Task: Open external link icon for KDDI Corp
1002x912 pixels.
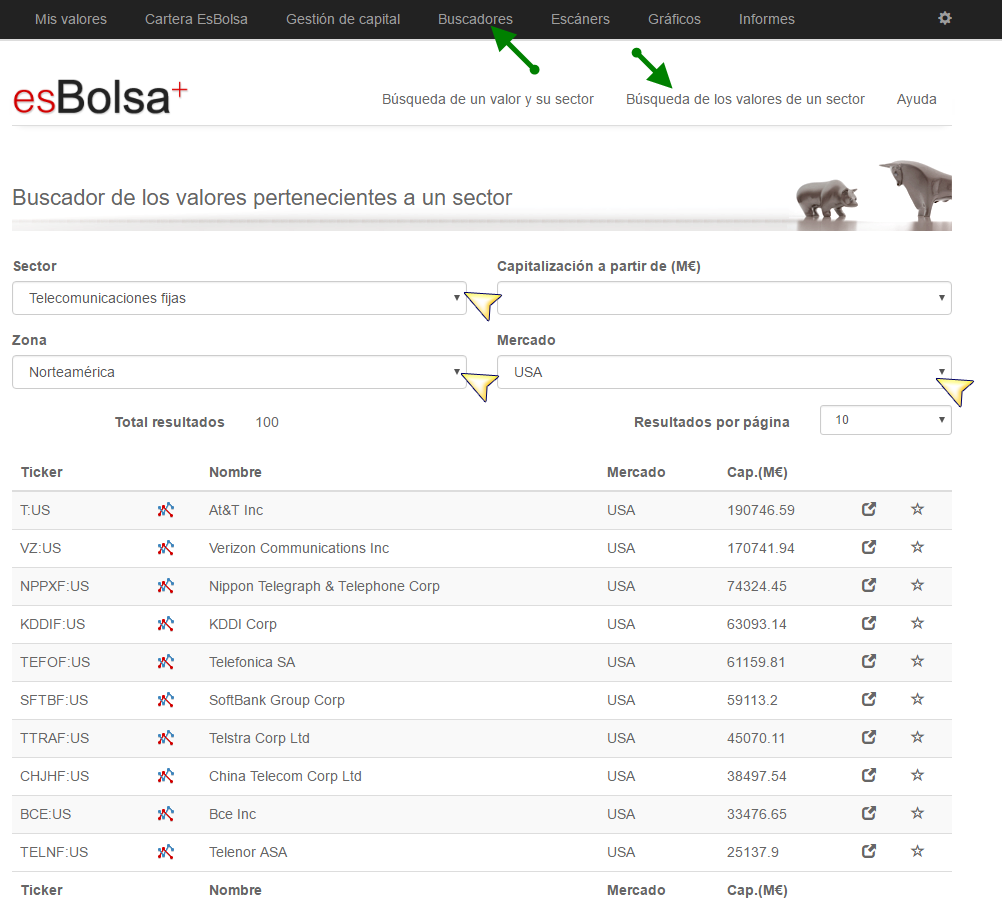Action: pos(868,623)
